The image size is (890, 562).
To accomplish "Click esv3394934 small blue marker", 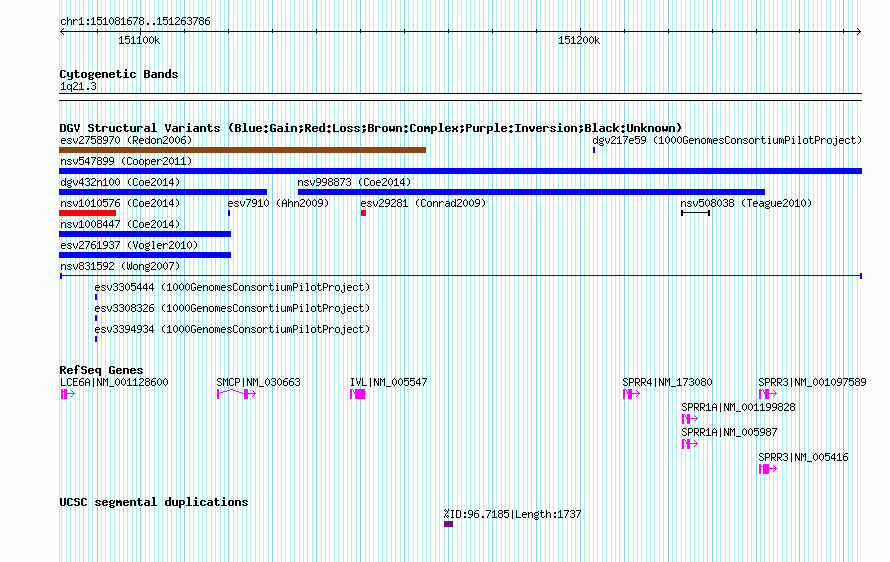I will tap(96, 339).
